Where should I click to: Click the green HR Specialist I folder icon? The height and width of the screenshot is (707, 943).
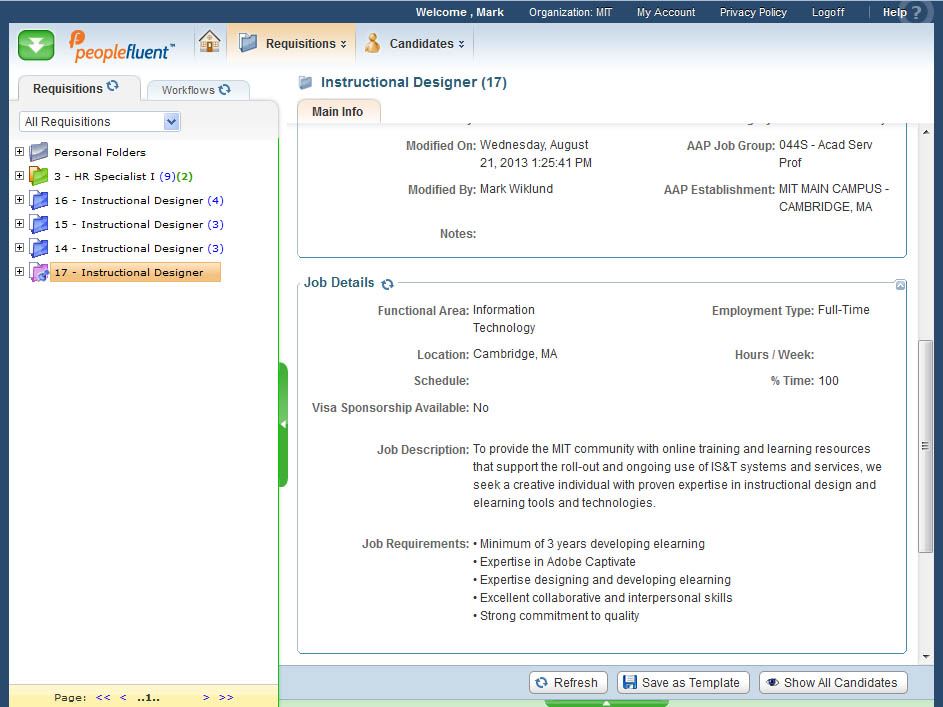[39, 176]
